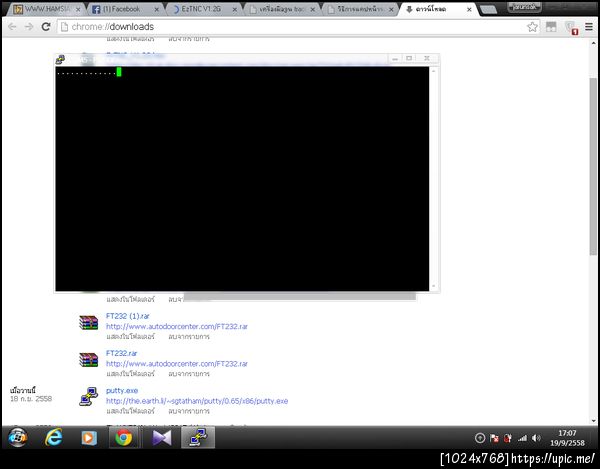
Task: Switch to the WWW.HAMSIAM tab
Action: coord(47,9)
